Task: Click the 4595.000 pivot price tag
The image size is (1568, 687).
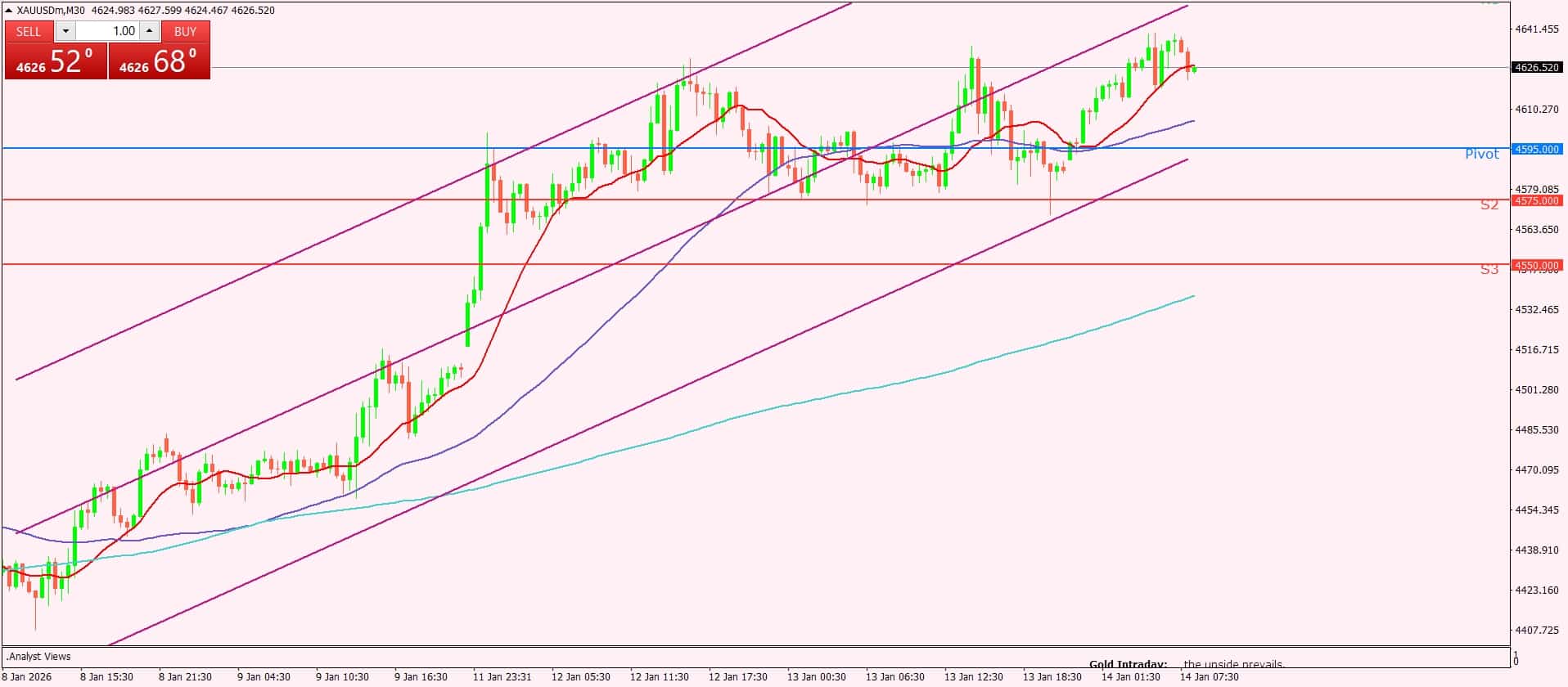Action: click(x=1537, y=149)
